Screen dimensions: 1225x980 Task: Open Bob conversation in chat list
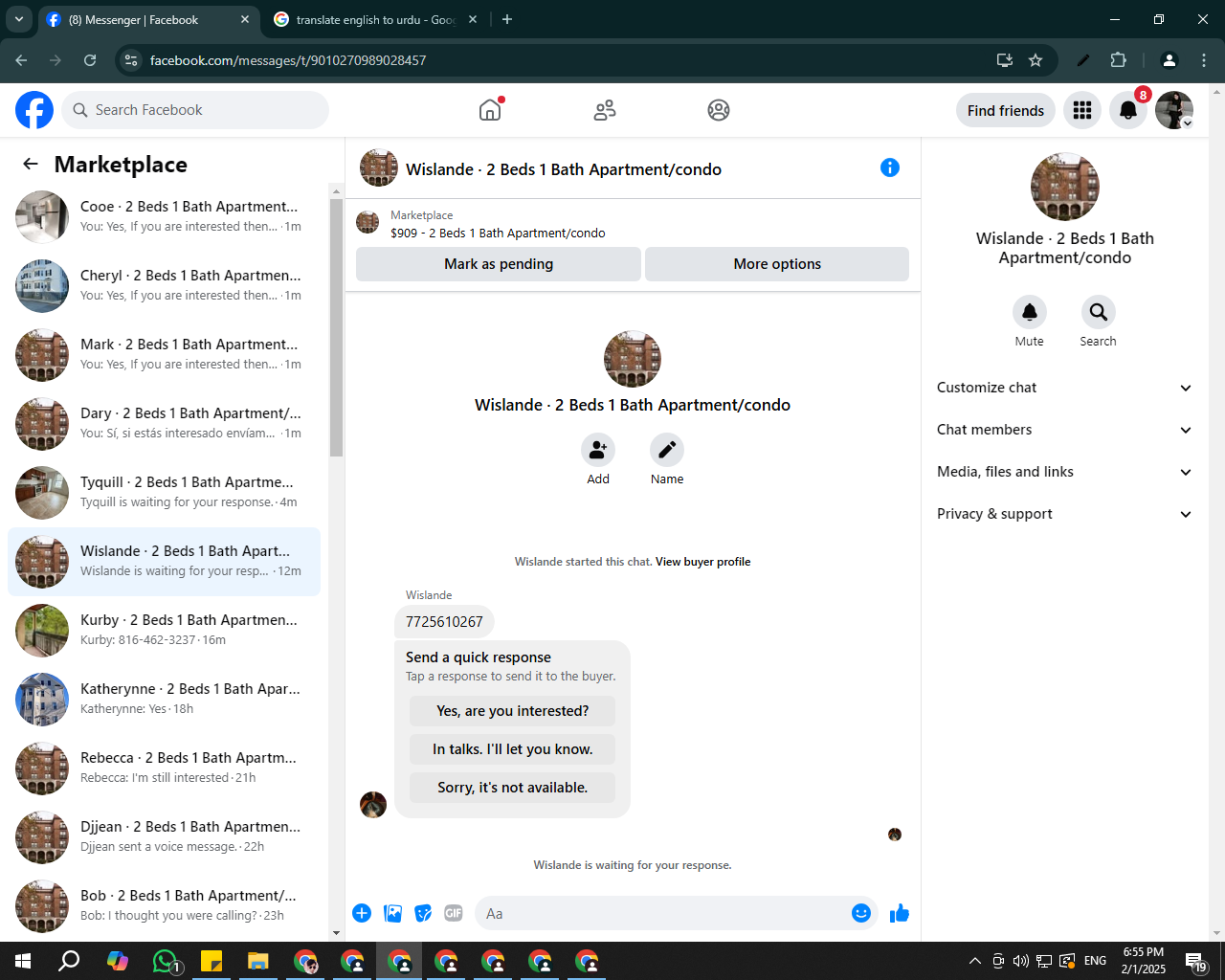[x=164, y=906]
